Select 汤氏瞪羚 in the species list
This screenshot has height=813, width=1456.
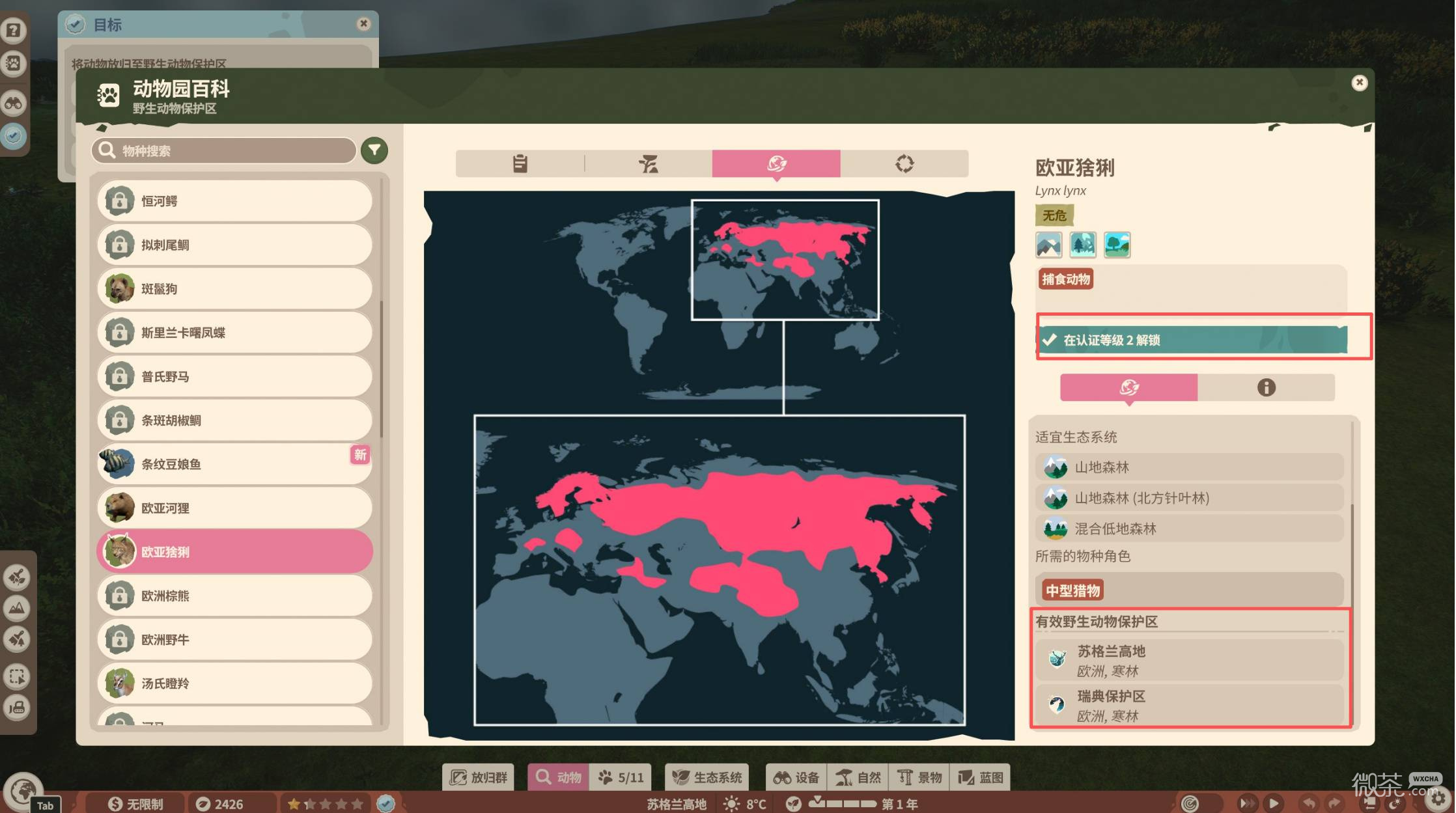(235, 683)
